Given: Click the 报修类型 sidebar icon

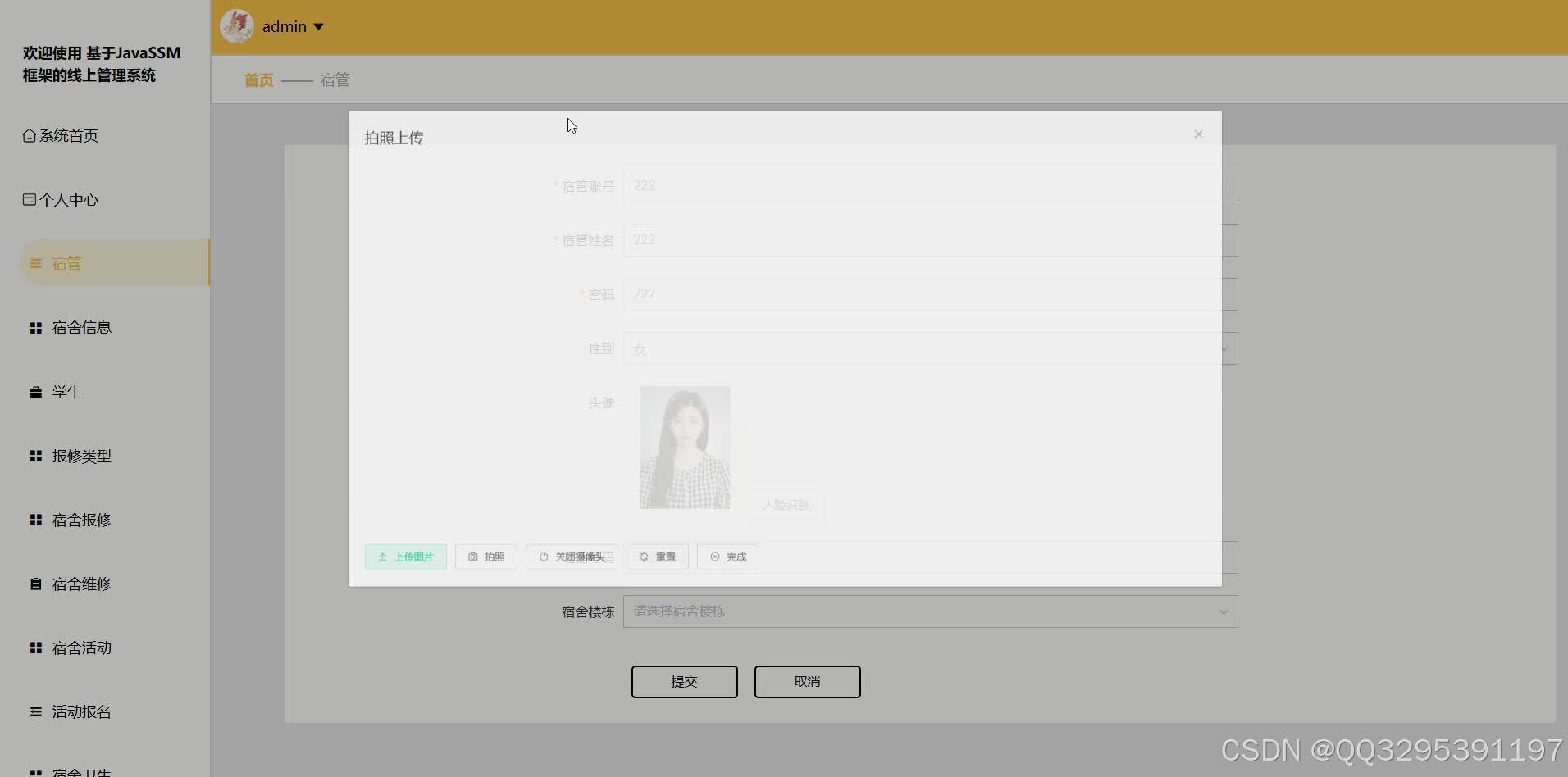Looking at the screenshot, I should point(35,456).
